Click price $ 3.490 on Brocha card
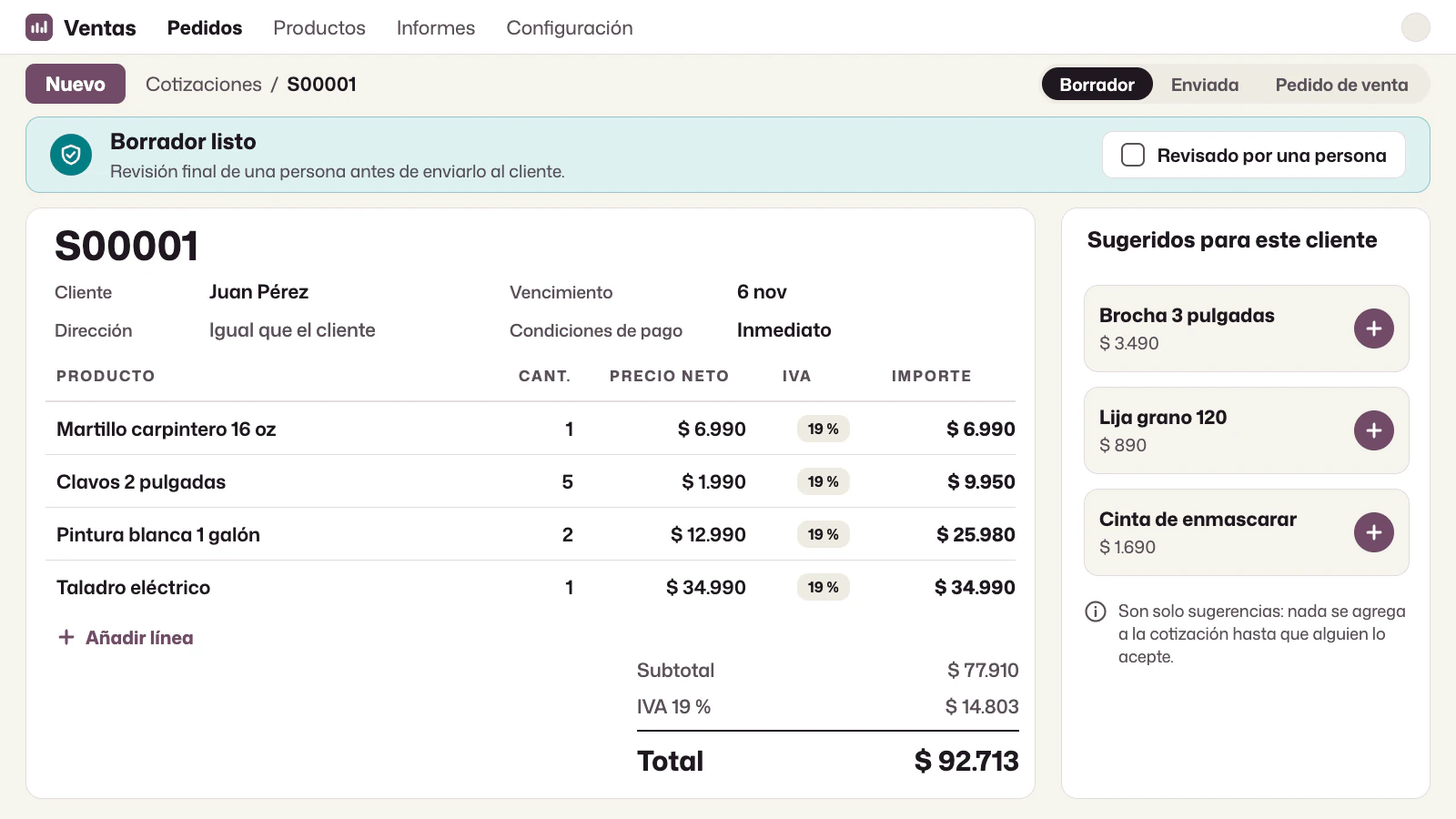This screenshot has width=1456, height=819. click(1128, 343)
